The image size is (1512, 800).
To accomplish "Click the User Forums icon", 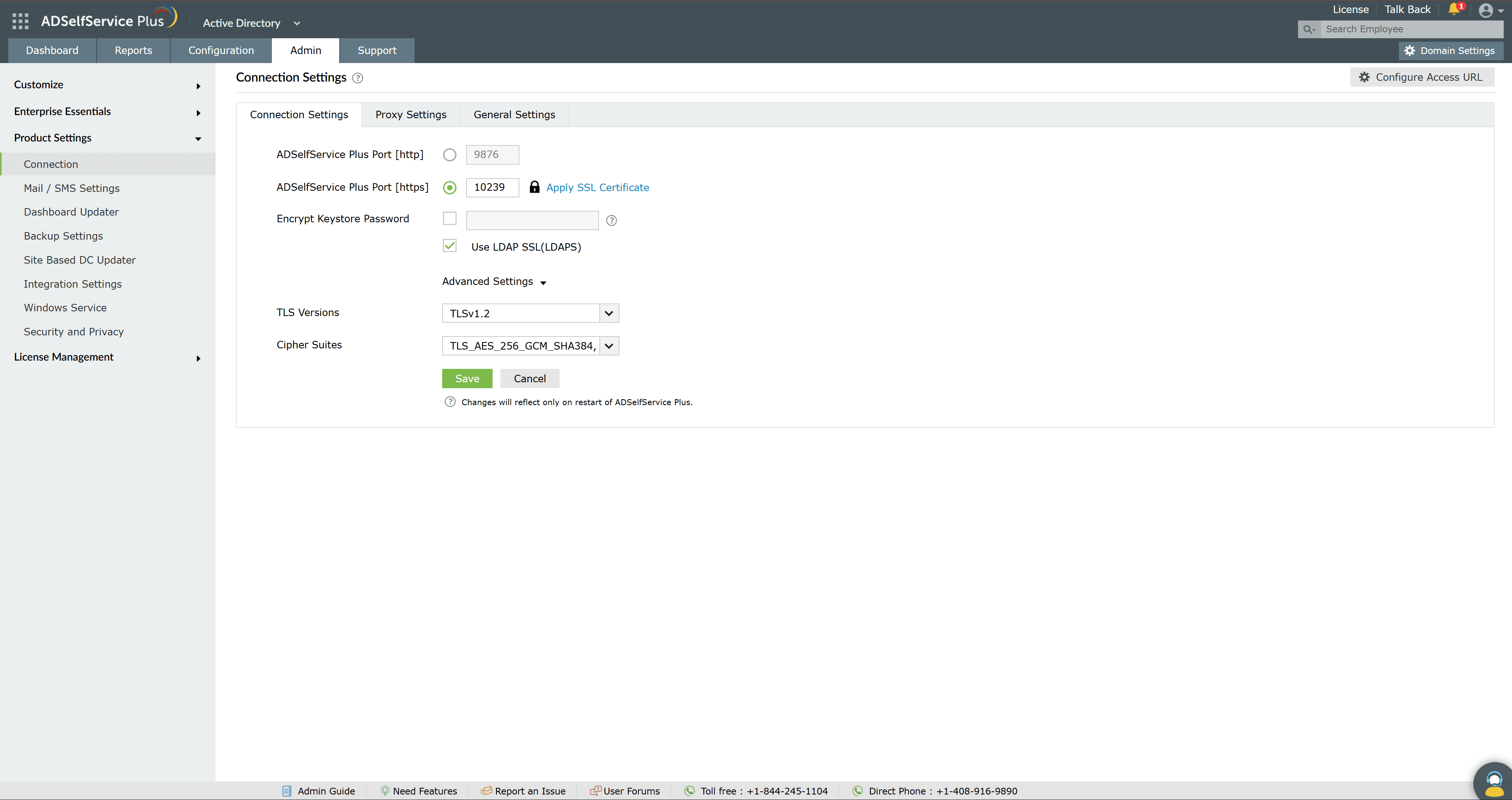I will point(595,791).
